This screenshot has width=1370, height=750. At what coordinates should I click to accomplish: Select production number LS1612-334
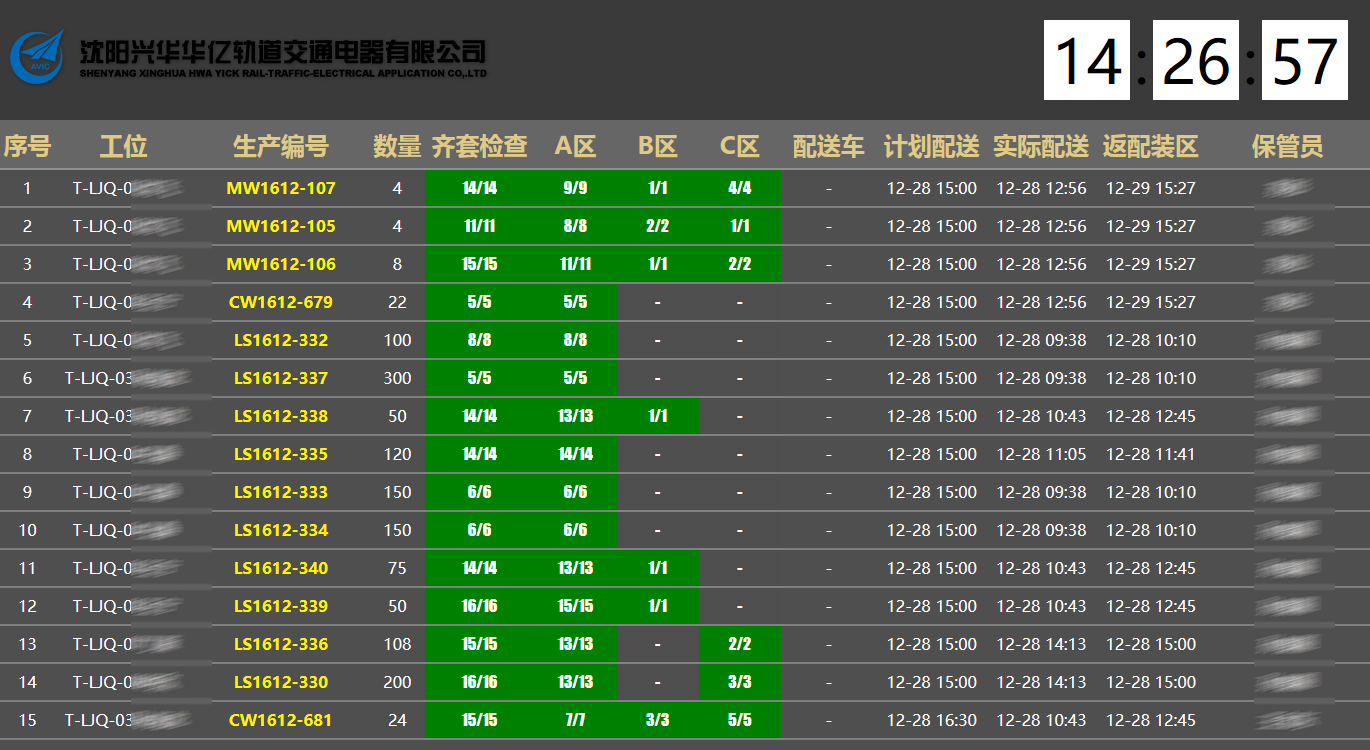point(281,530)
